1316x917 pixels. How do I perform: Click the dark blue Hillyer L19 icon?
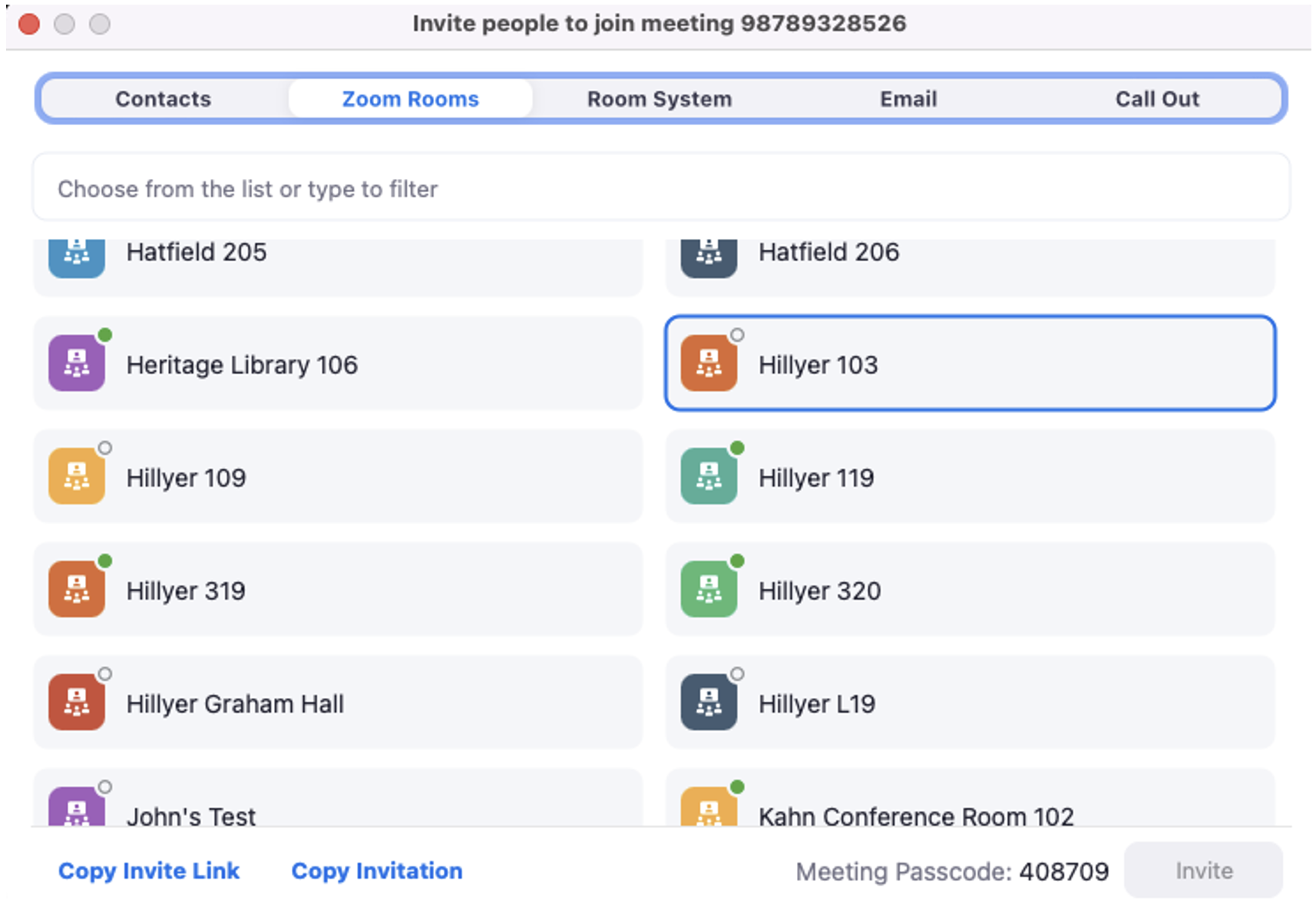coord(709,702)
